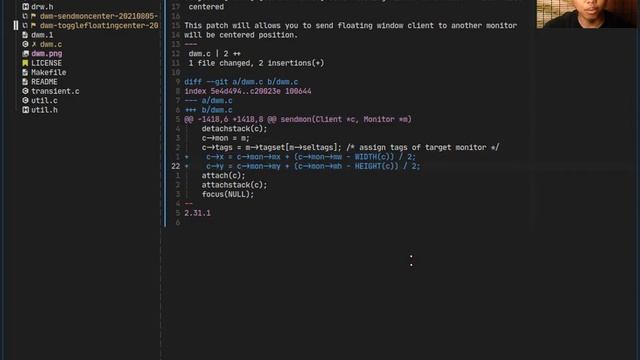640x360 pixels.
Task: Click the 'index 5e4d494..c20023e 100644' line
Action: 248,91
